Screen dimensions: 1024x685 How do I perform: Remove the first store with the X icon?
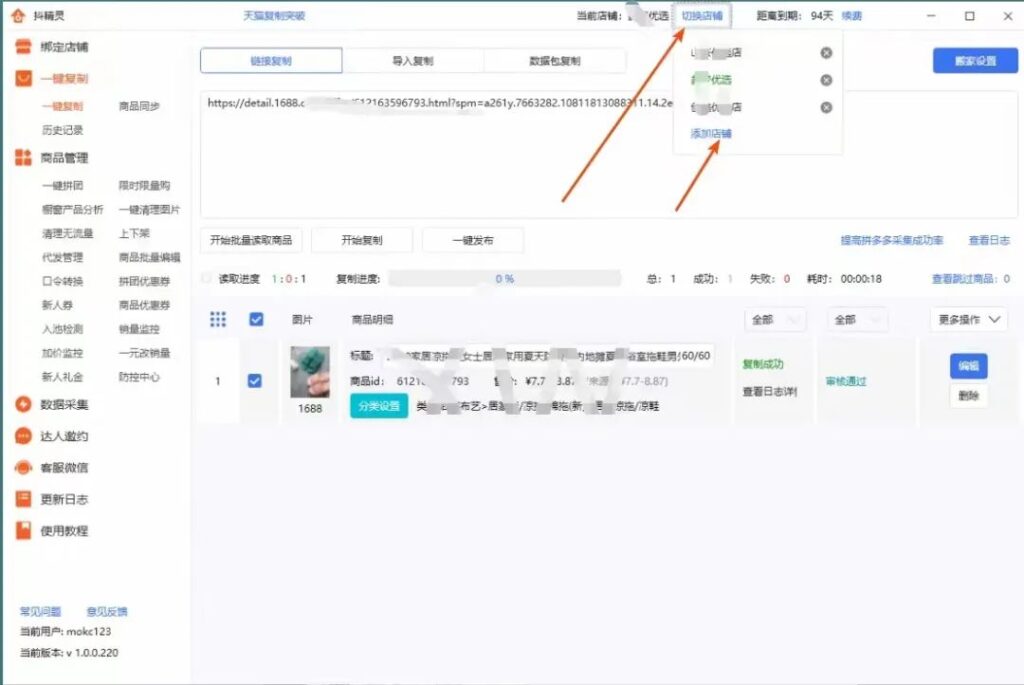[826, 54]
